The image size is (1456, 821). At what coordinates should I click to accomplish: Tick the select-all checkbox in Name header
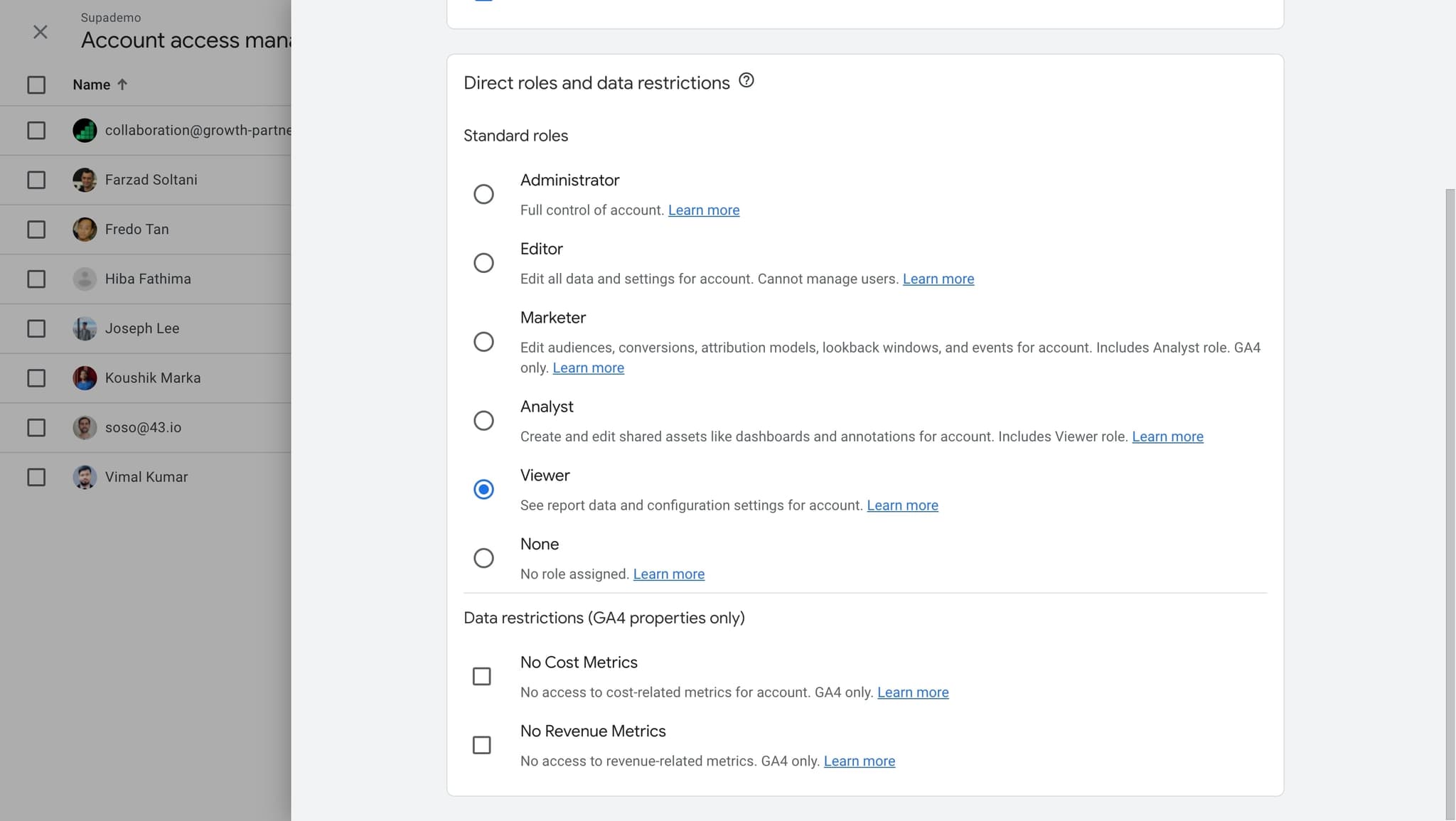point(36,85)
